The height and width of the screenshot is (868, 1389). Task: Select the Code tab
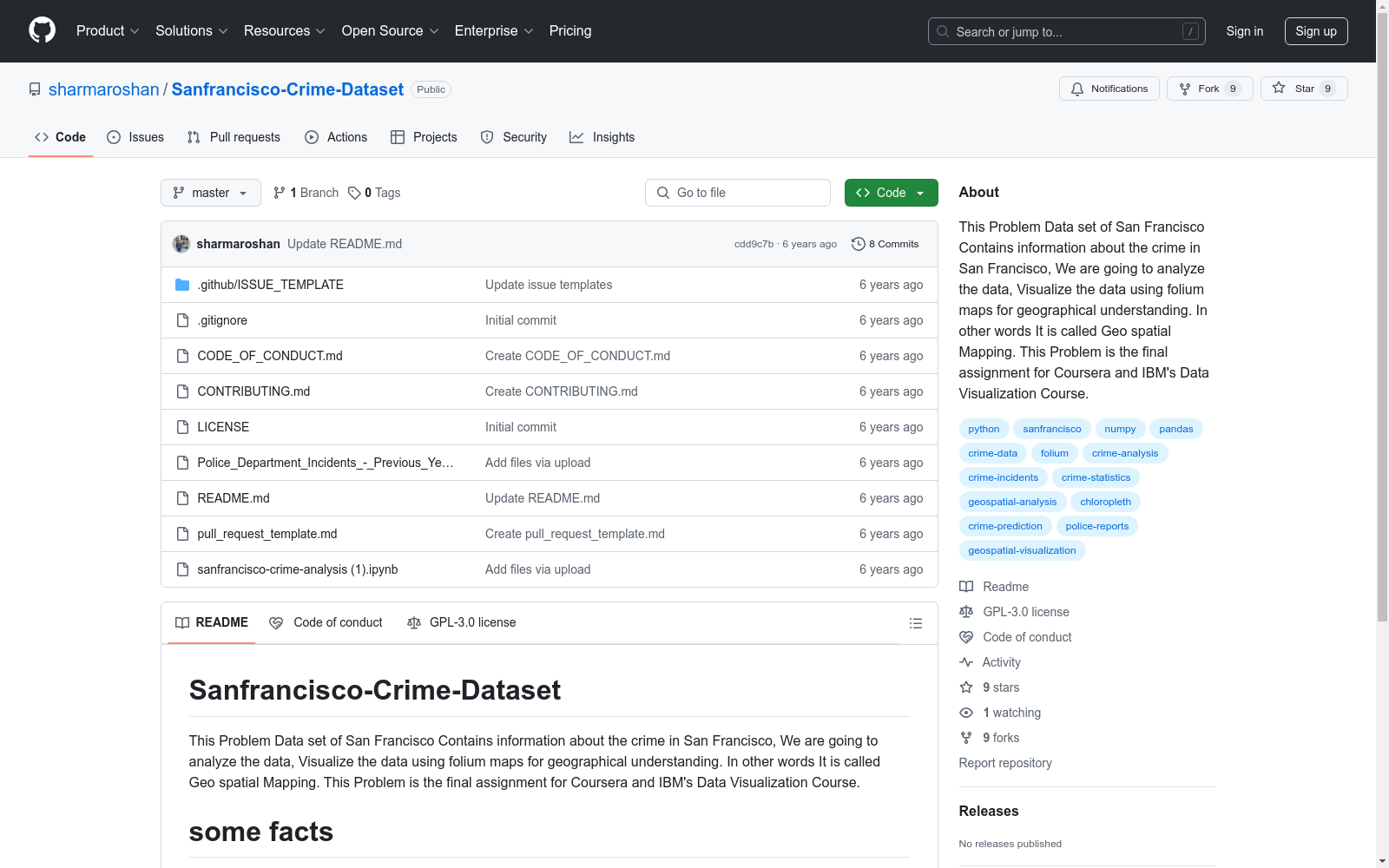(61, 137)
